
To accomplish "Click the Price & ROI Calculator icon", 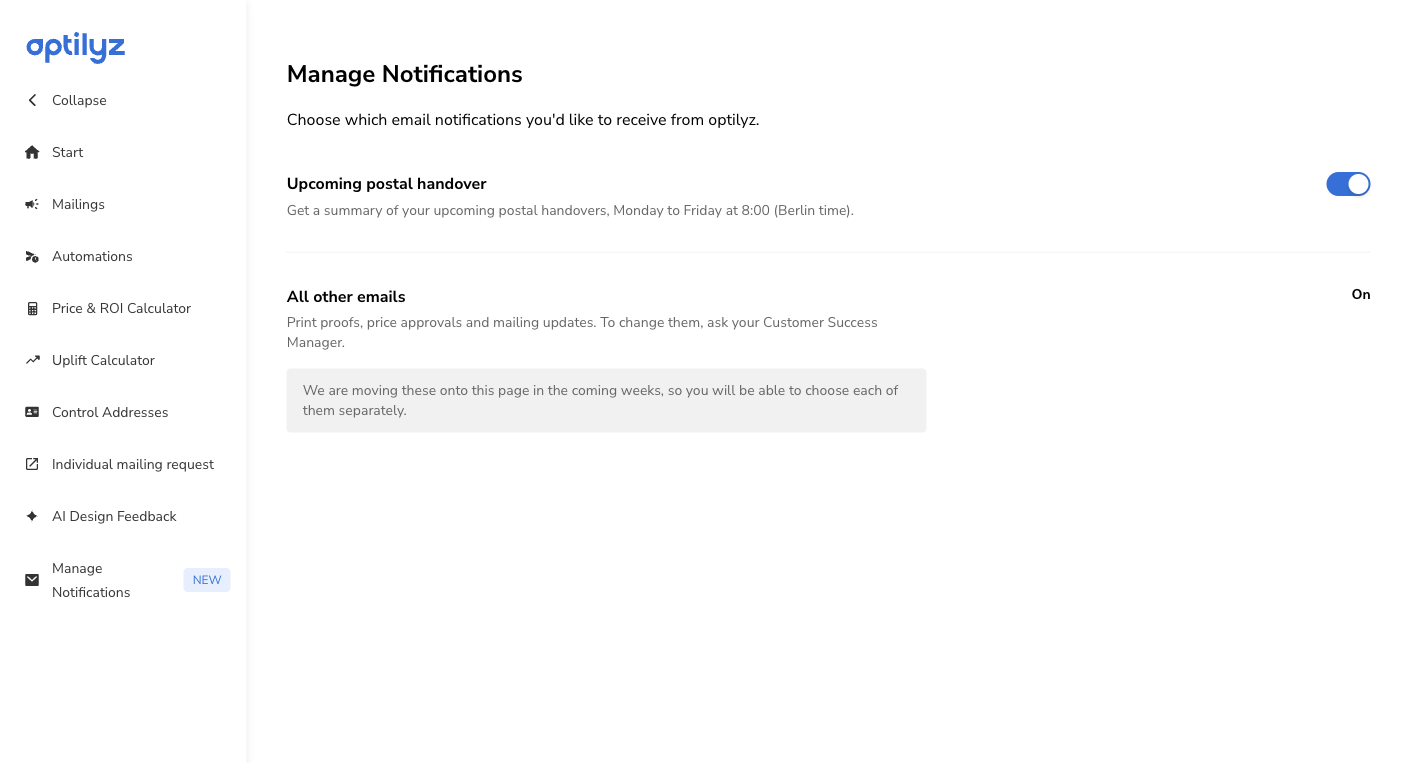I will point(32,308).
